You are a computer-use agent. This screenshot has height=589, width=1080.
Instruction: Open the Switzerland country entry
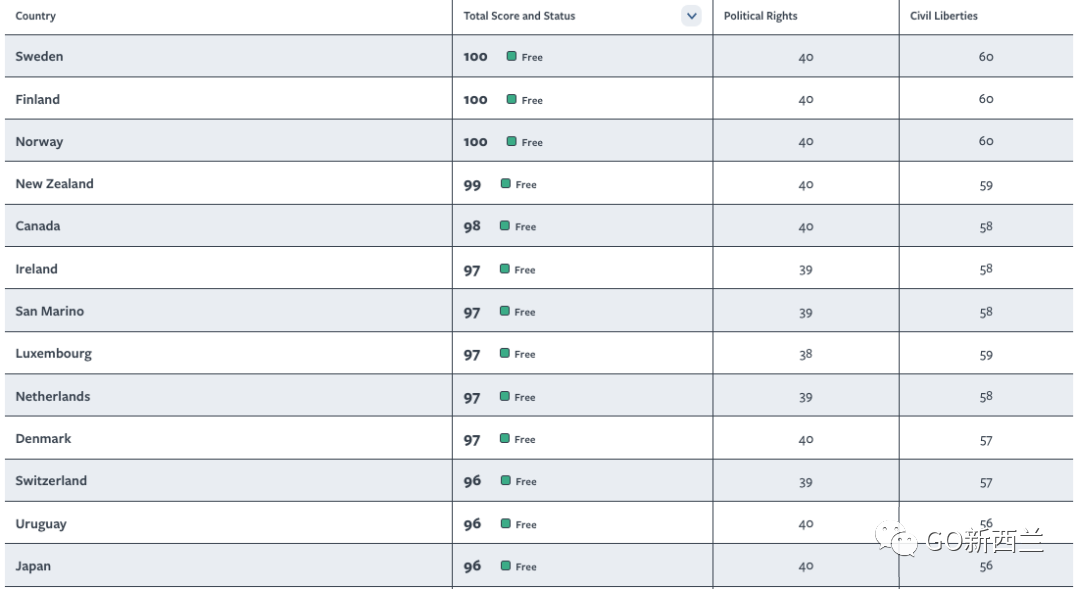(51, 481)
